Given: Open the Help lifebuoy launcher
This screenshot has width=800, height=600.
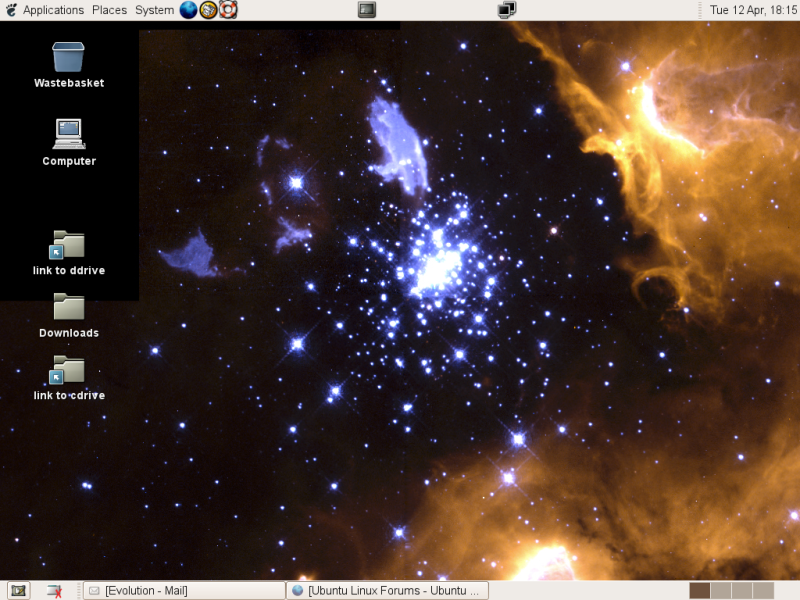Looking at the screenshot, I should [x=228, y=10].
